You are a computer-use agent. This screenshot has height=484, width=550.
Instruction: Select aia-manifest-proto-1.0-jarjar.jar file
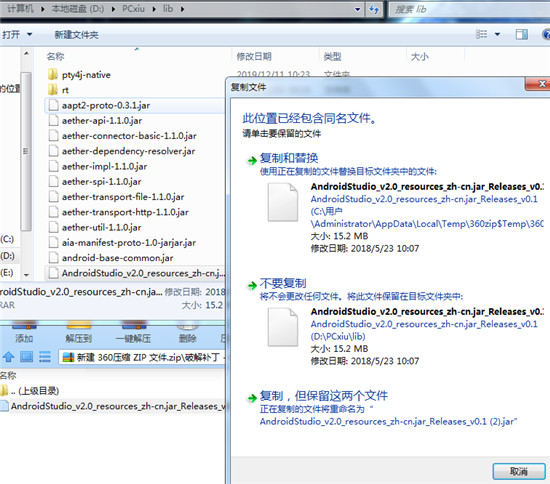128,243
